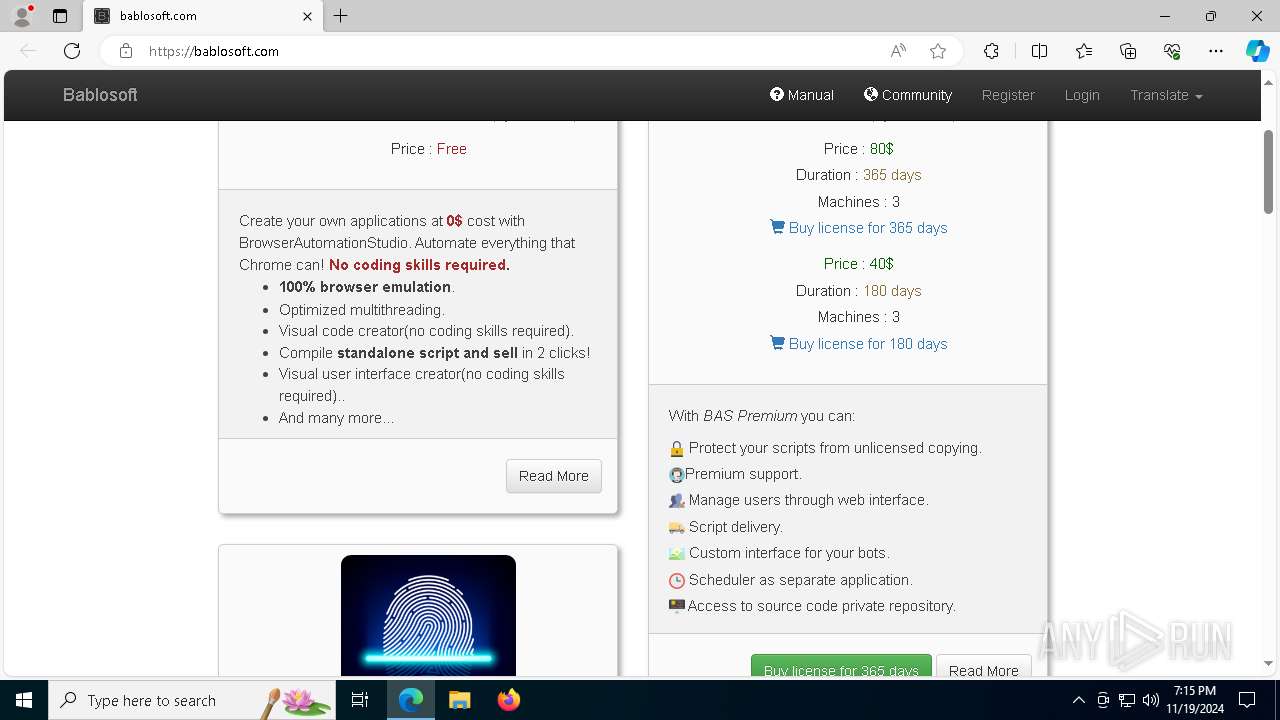Click Read More on BAS Premium card
The width and height of the screenshot is (1280, 720).
pos(984,666)
